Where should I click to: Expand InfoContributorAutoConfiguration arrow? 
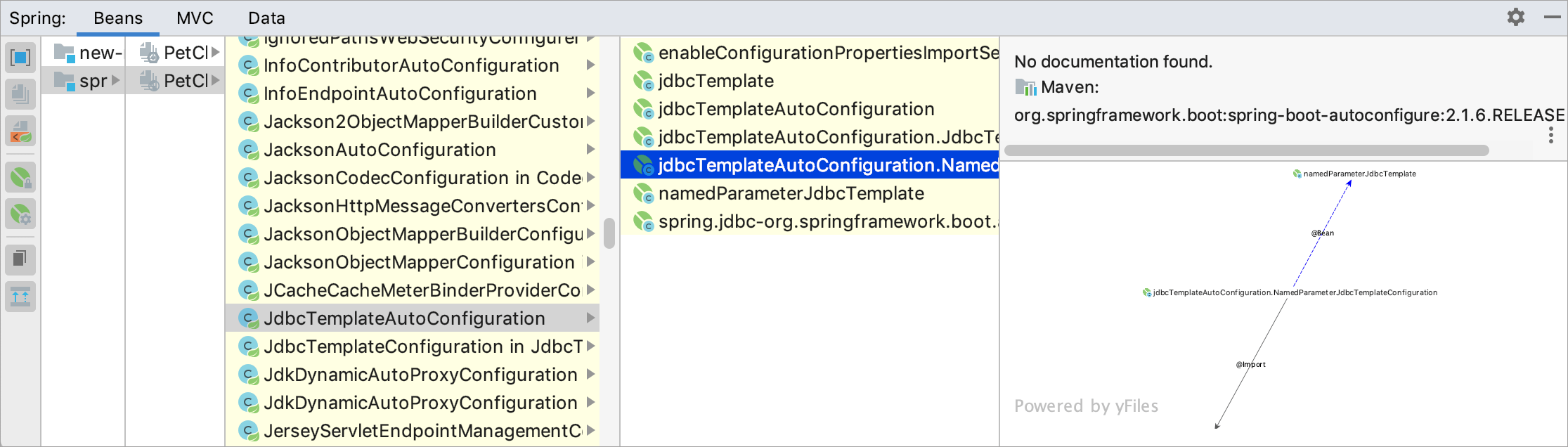[x=591, y=65]
